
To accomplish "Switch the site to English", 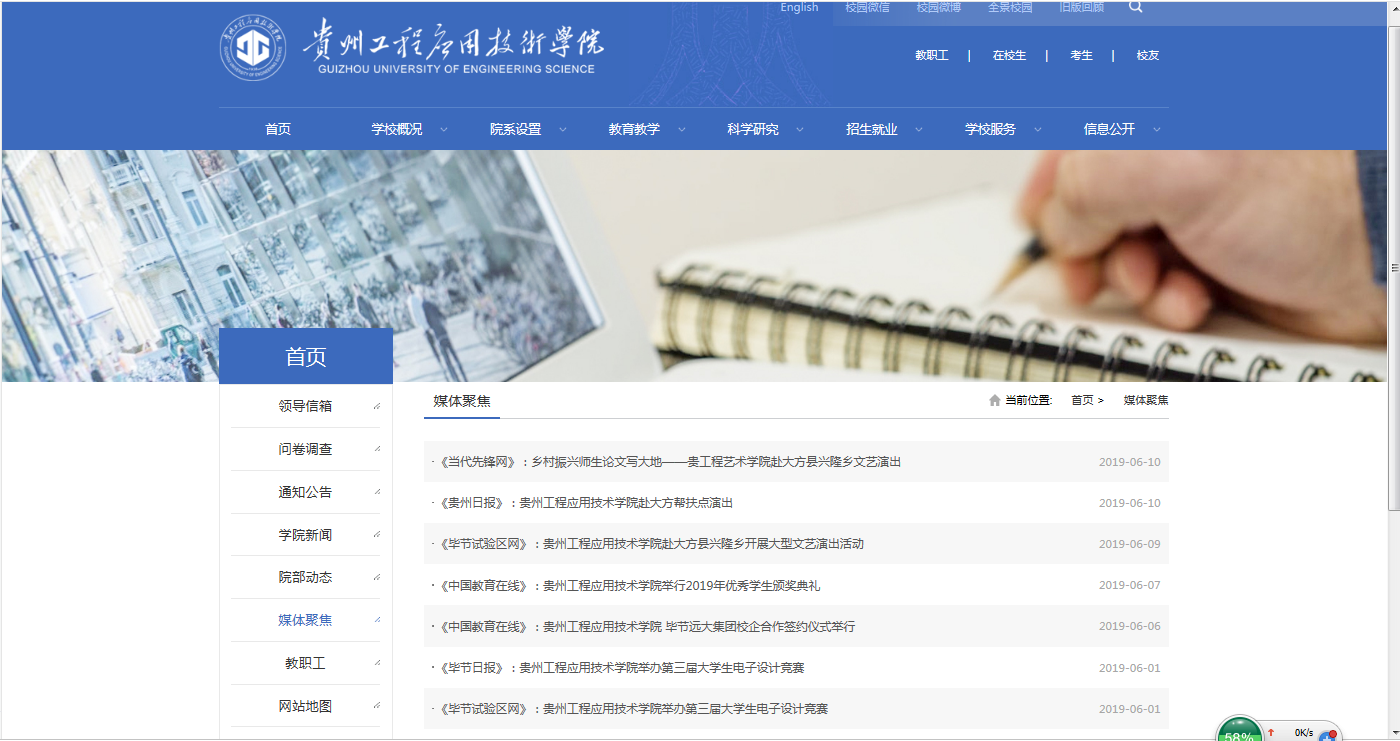I will (x=799, y=7).
